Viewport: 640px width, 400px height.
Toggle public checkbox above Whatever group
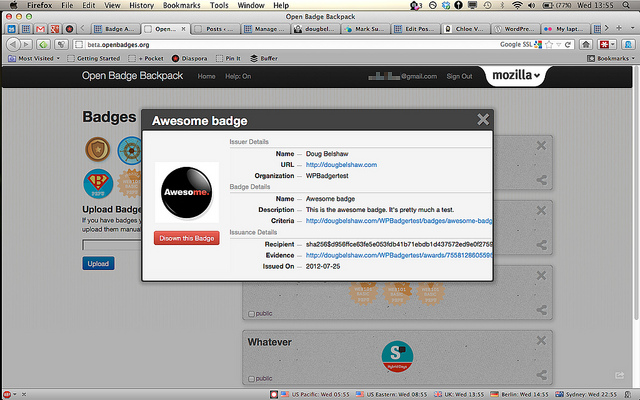pyautogui.click(x=251, y=313)
